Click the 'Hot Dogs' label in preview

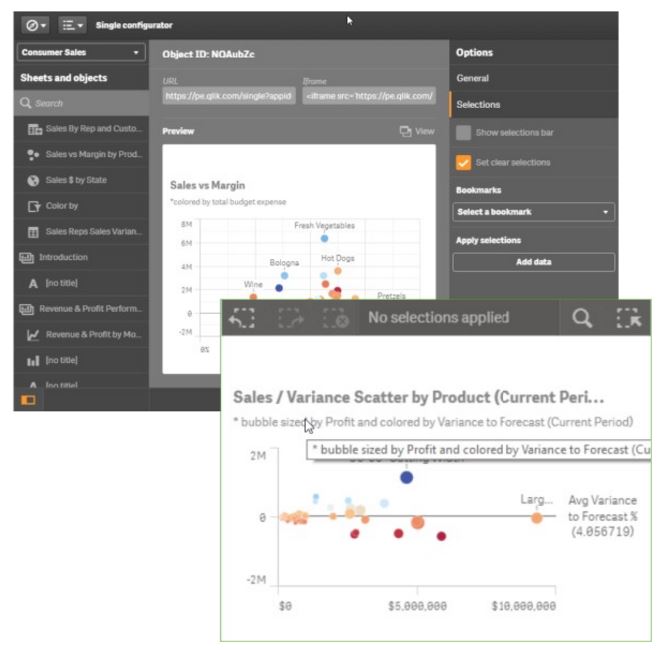[x=338, y=258]
